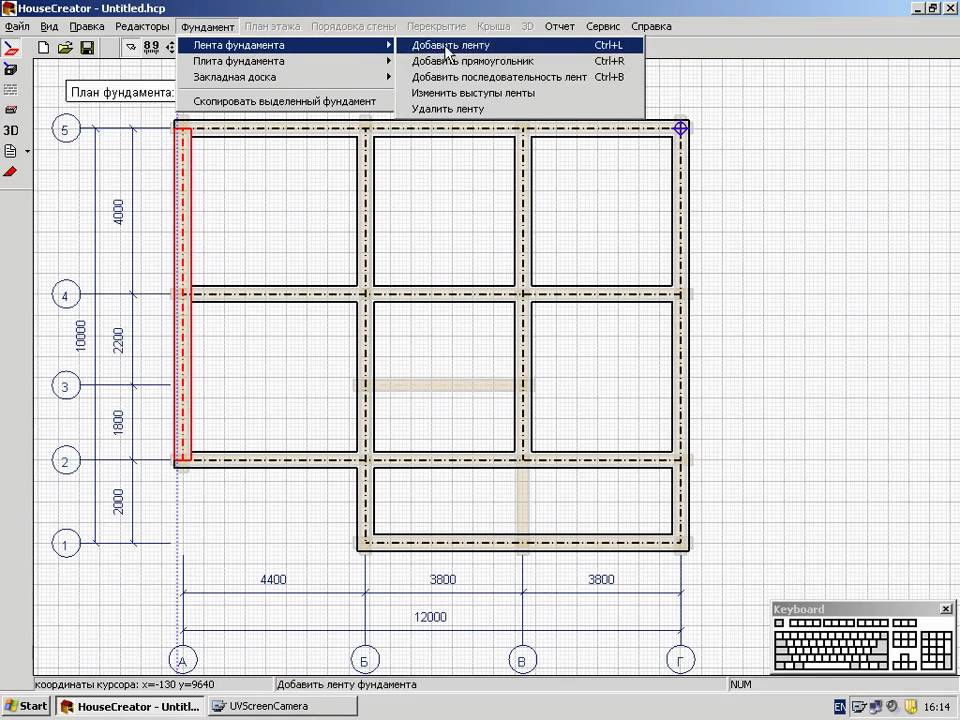Click axis marker 3 circle
960x720 pixels.
[66, 386]
